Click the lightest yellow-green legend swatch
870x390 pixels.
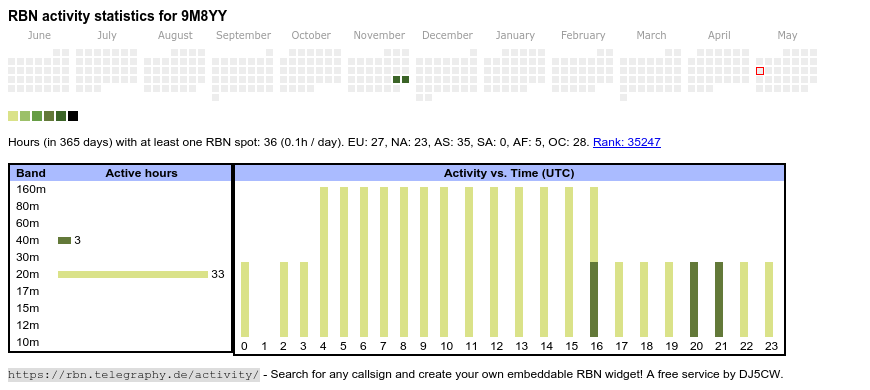(13, 116)
